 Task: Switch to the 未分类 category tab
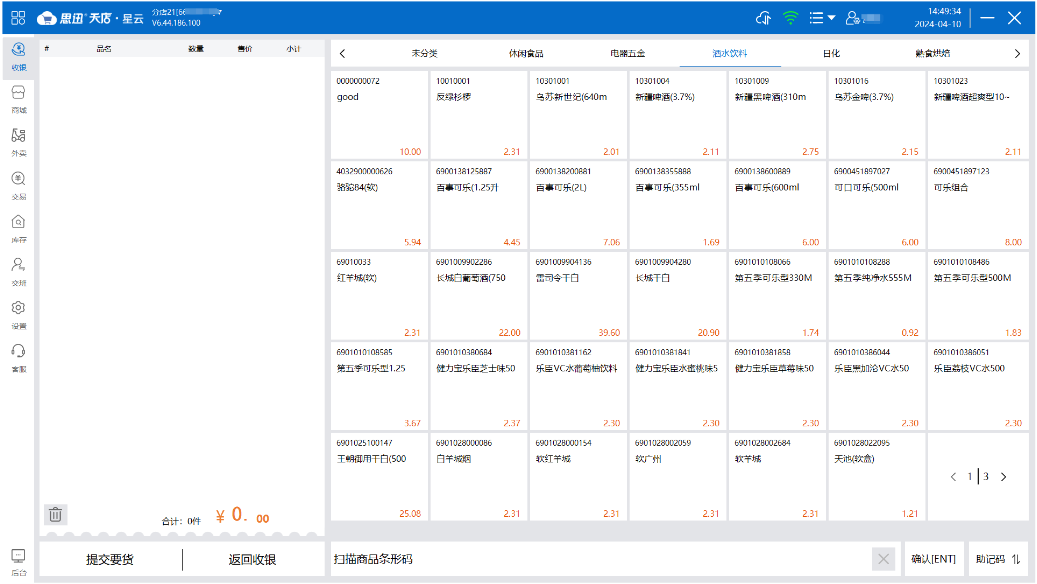pyautogui.click(x=425, y=54)
